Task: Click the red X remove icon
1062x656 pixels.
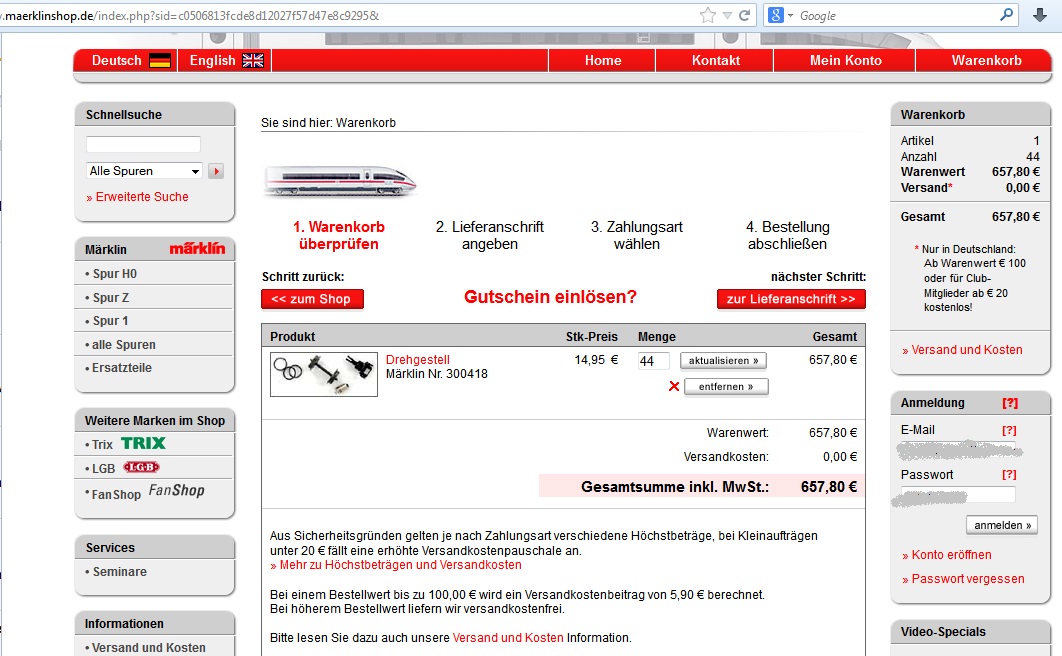Action: (674, 386)
